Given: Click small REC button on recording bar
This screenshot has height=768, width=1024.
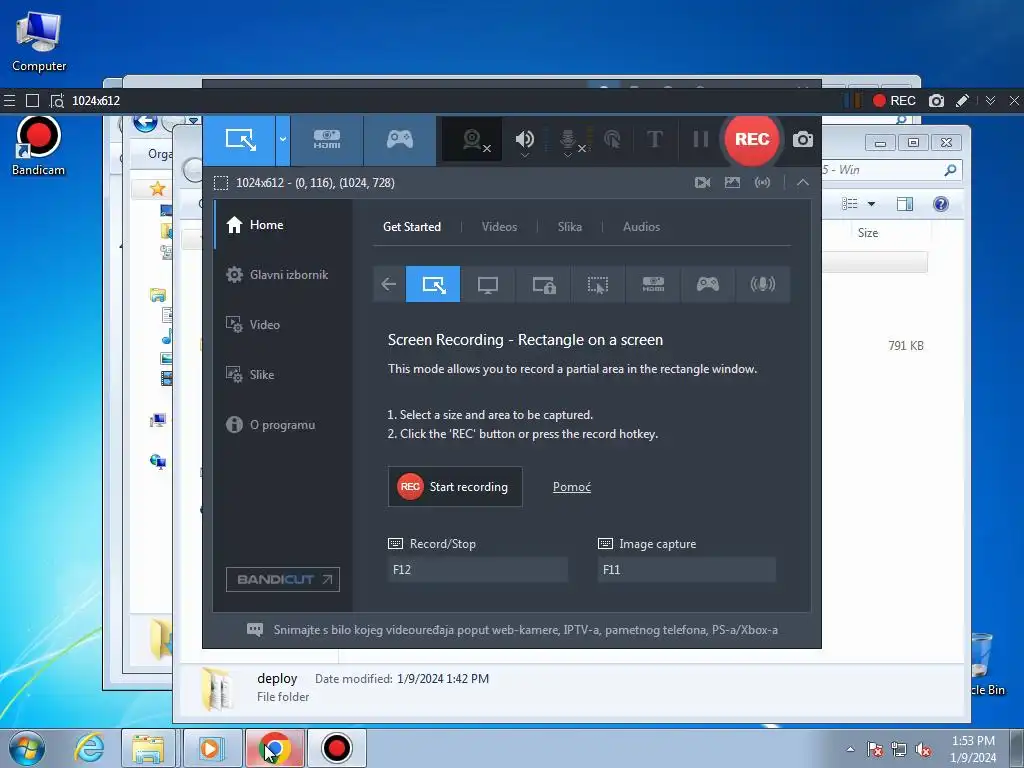Looking at the screenshot, I should click(x=895, y=101).
